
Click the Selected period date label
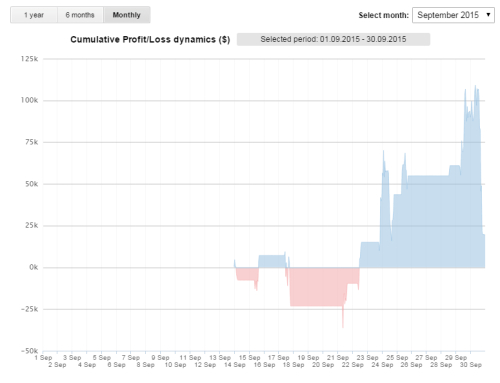pos(333,39)
